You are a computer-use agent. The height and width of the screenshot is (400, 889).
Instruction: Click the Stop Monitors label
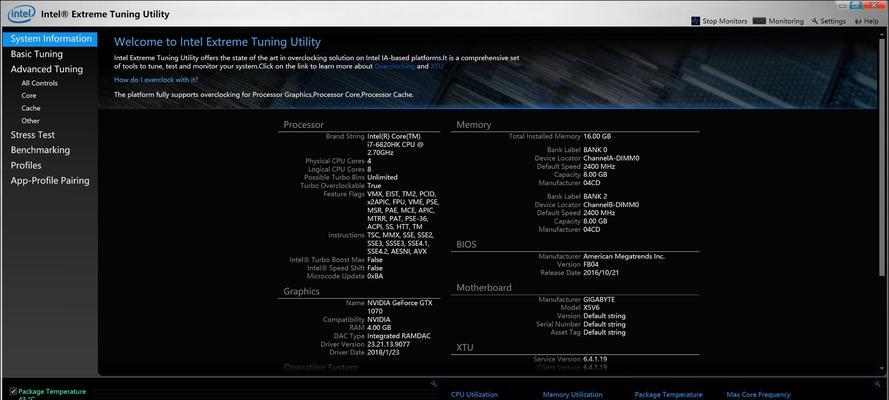coord(725,22)
